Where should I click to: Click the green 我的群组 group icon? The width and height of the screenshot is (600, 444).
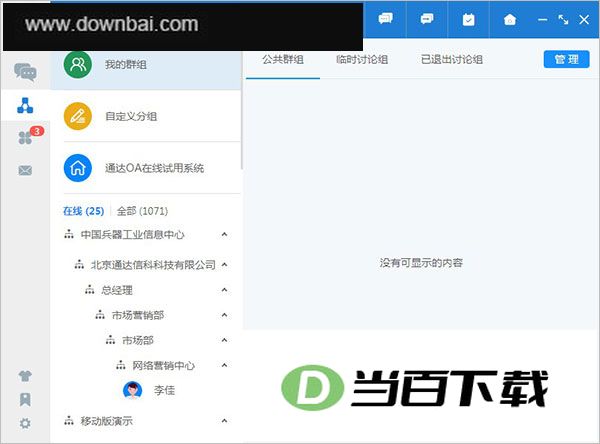coord(78,64)
